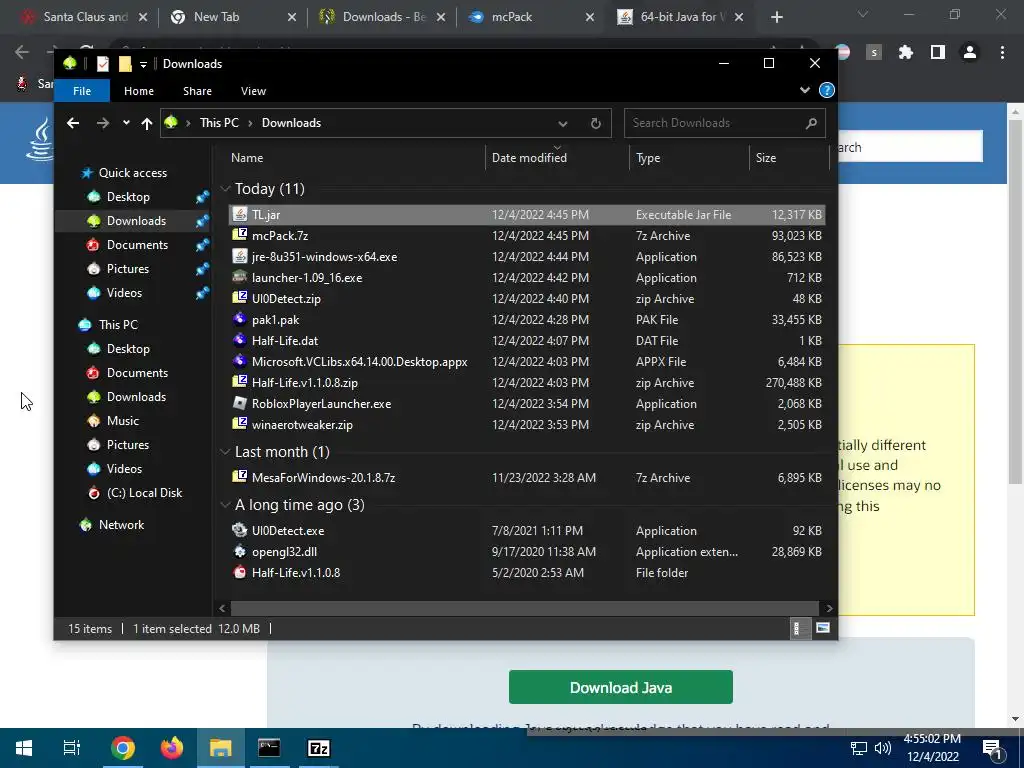The height and width of the screenshot is (768, 1024).
Task: Open Command Prompt from taskbar
Action: (x=269, y=748)
